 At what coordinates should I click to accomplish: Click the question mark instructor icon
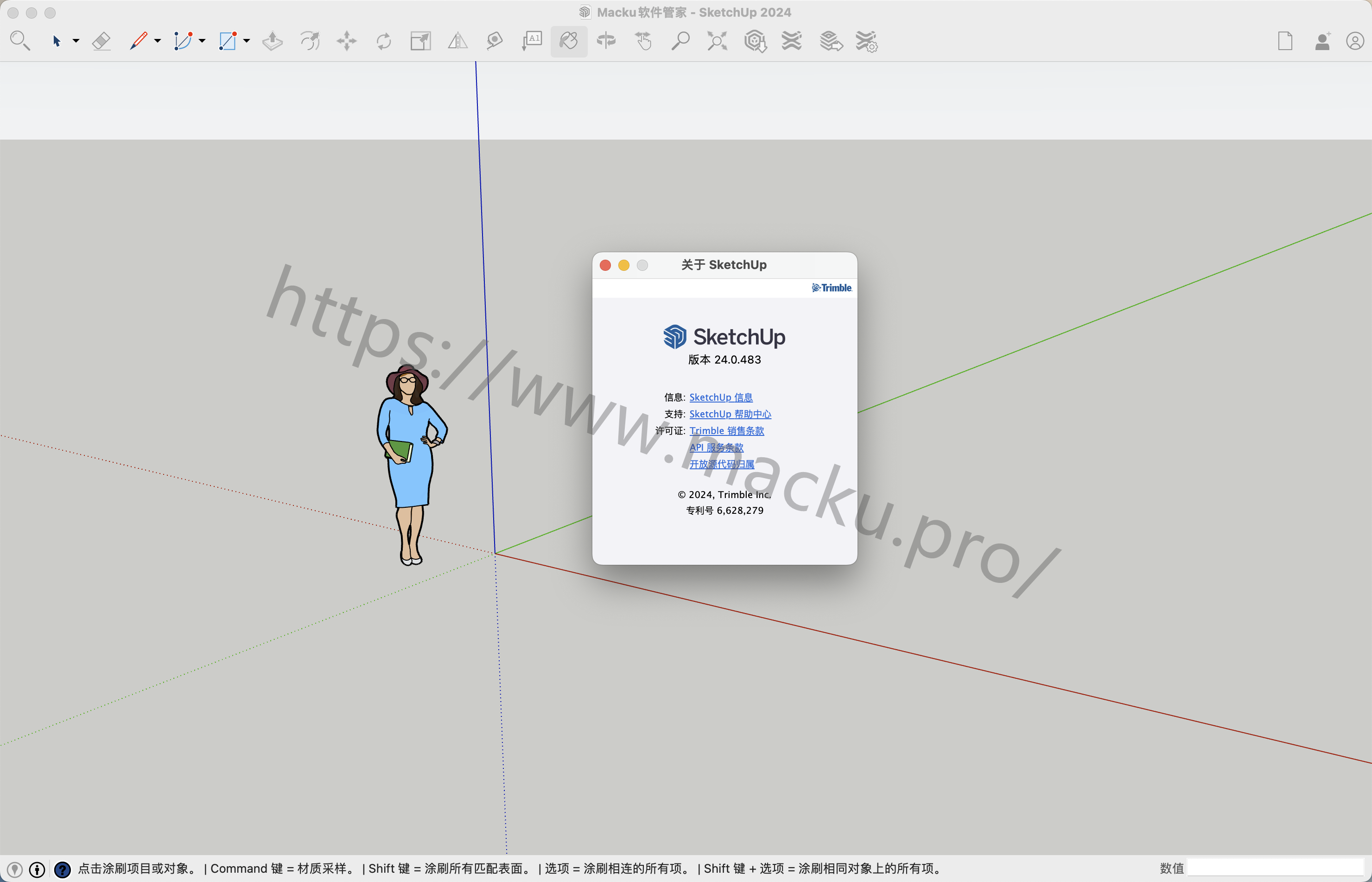(62, 869)
